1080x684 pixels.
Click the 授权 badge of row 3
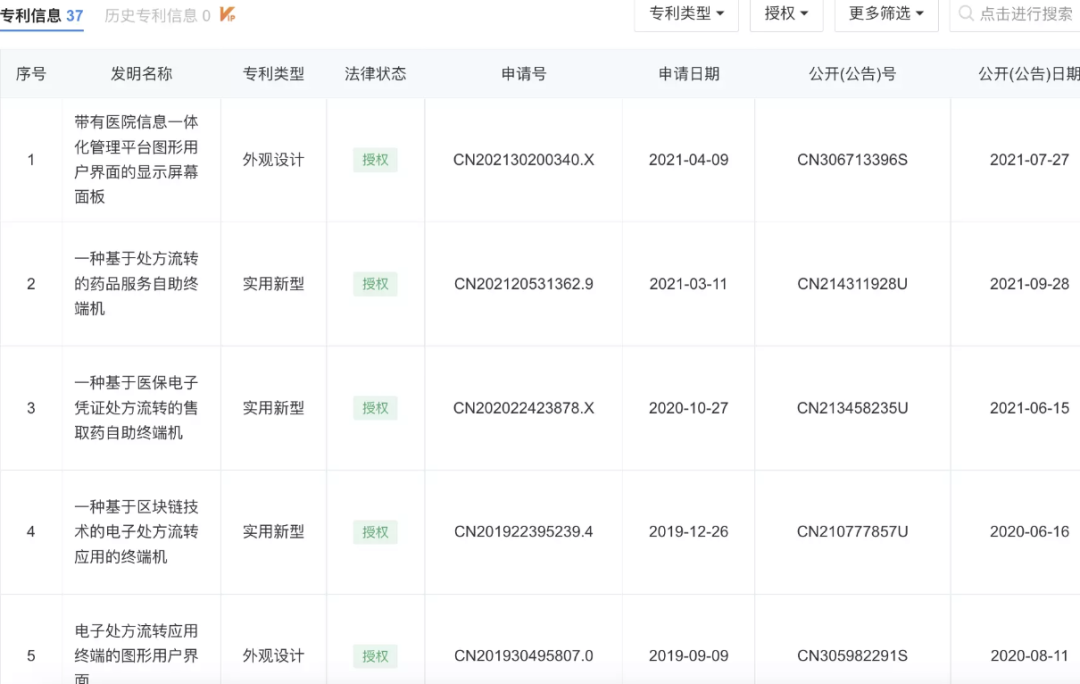coord(374,408)
